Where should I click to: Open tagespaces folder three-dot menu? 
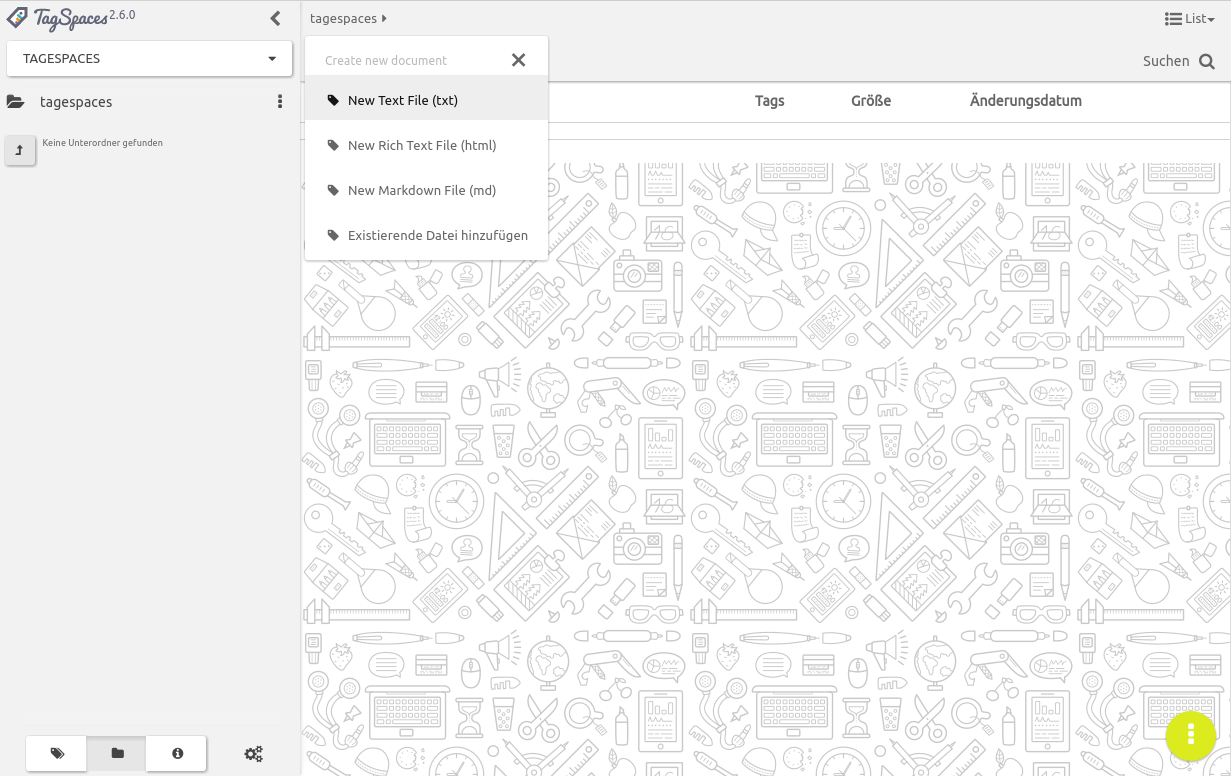280,102
